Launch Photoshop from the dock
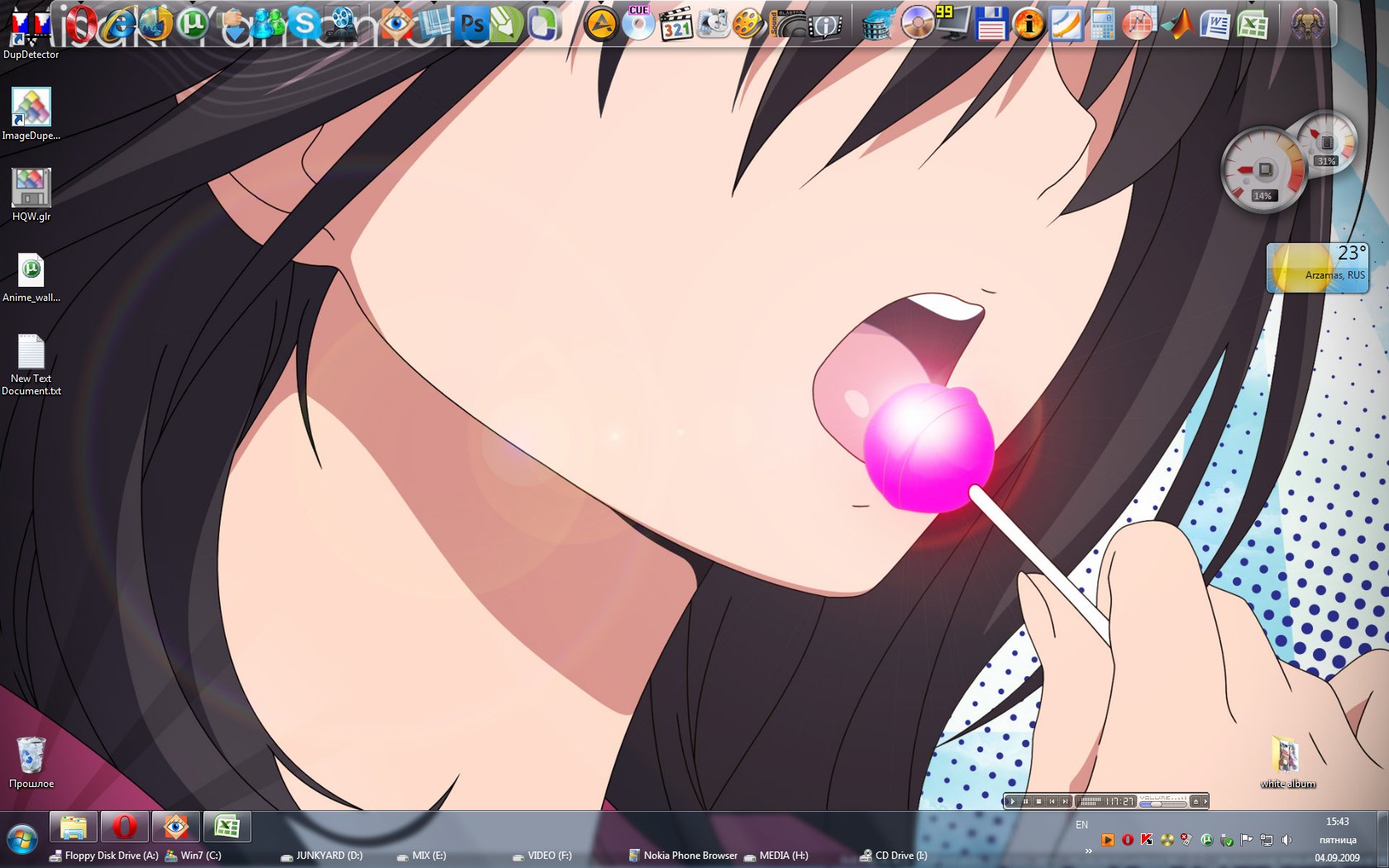This screenshot has height=868, width=1389. click(x=472, y=23)
